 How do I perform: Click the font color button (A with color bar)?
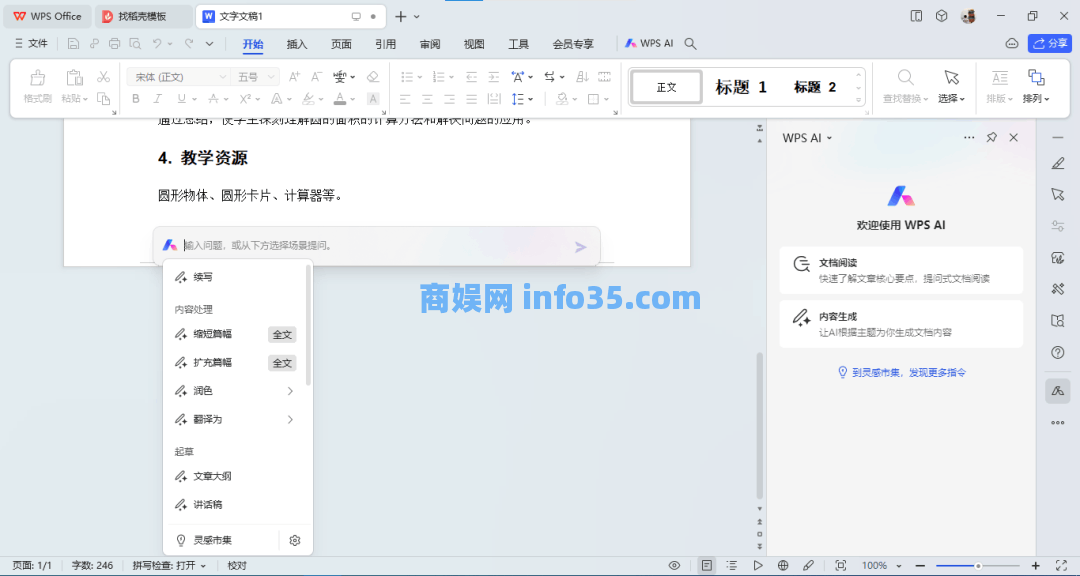[x=340, y=99]
